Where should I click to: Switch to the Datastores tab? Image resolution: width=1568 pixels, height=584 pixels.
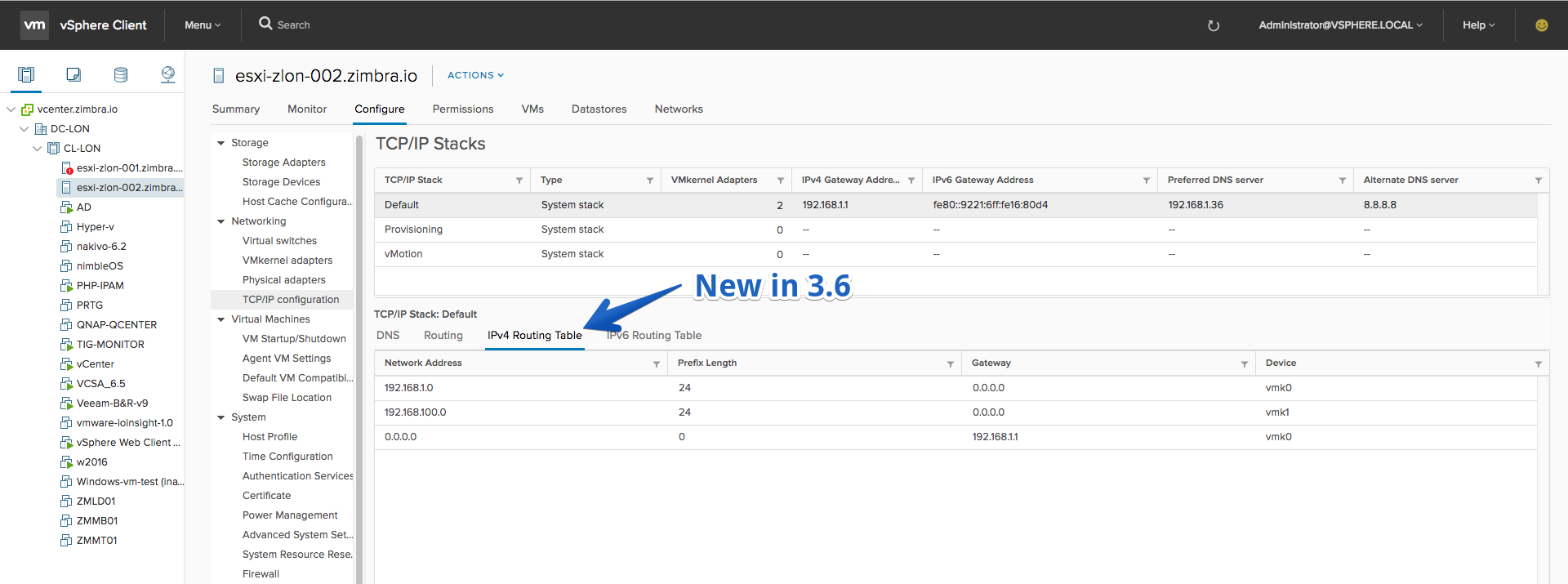point(599,109)
